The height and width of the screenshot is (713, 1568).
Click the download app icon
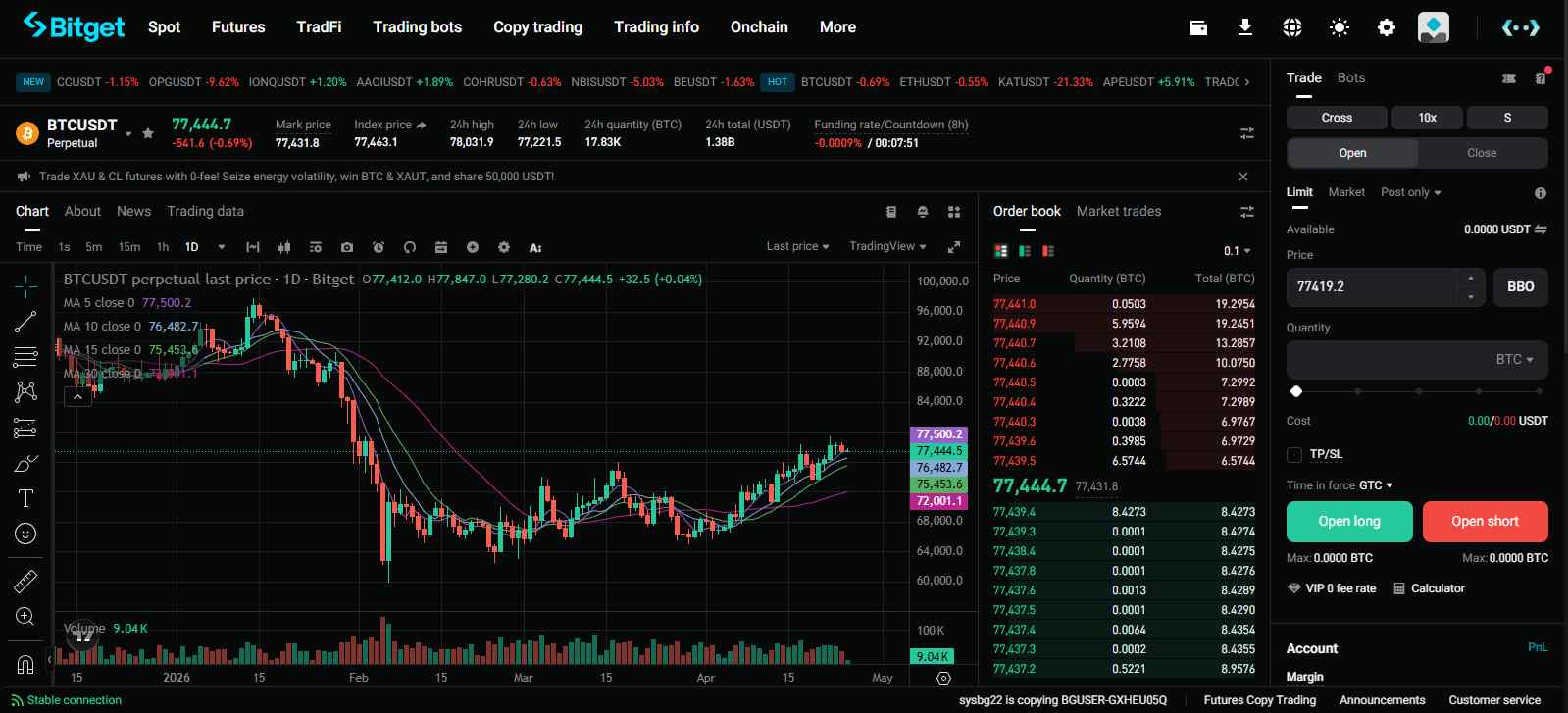[1245, 27]
